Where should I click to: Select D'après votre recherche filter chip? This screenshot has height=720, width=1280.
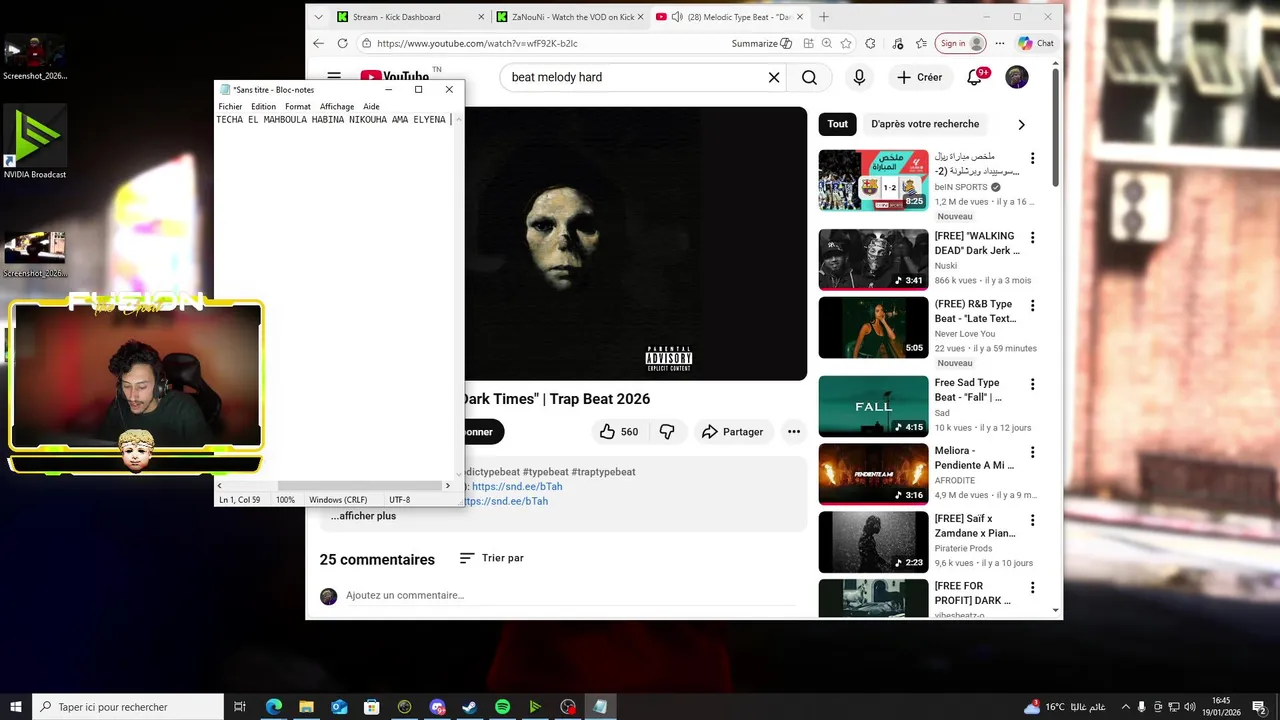coord(925,124)
